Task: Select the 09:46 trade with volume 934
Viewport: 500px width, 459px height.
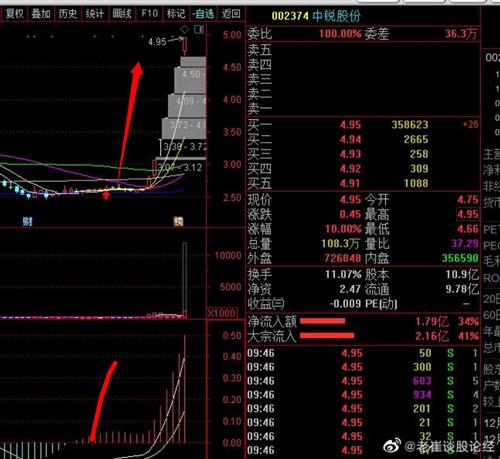Action: pyautogui.click(x=363, y=395)
